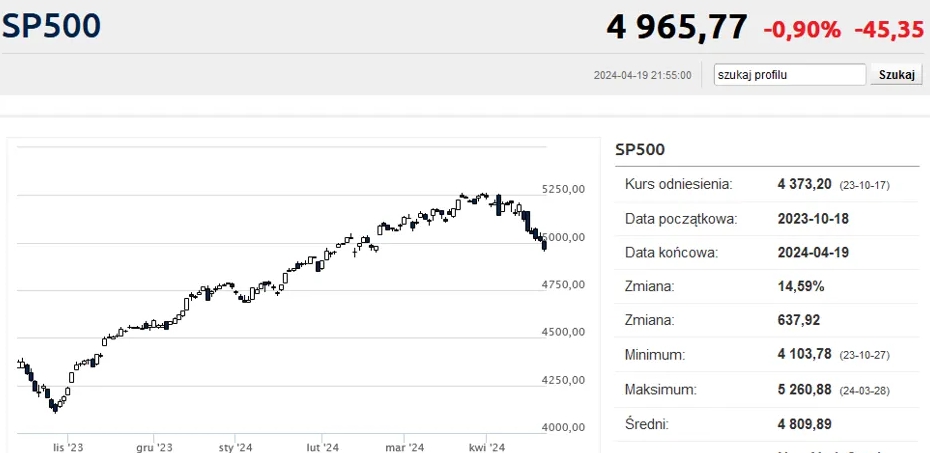This screenshot has width=930, height=453.
Task: Select the 'Kurs odniesienia' row label
Action: coord(679,184)
